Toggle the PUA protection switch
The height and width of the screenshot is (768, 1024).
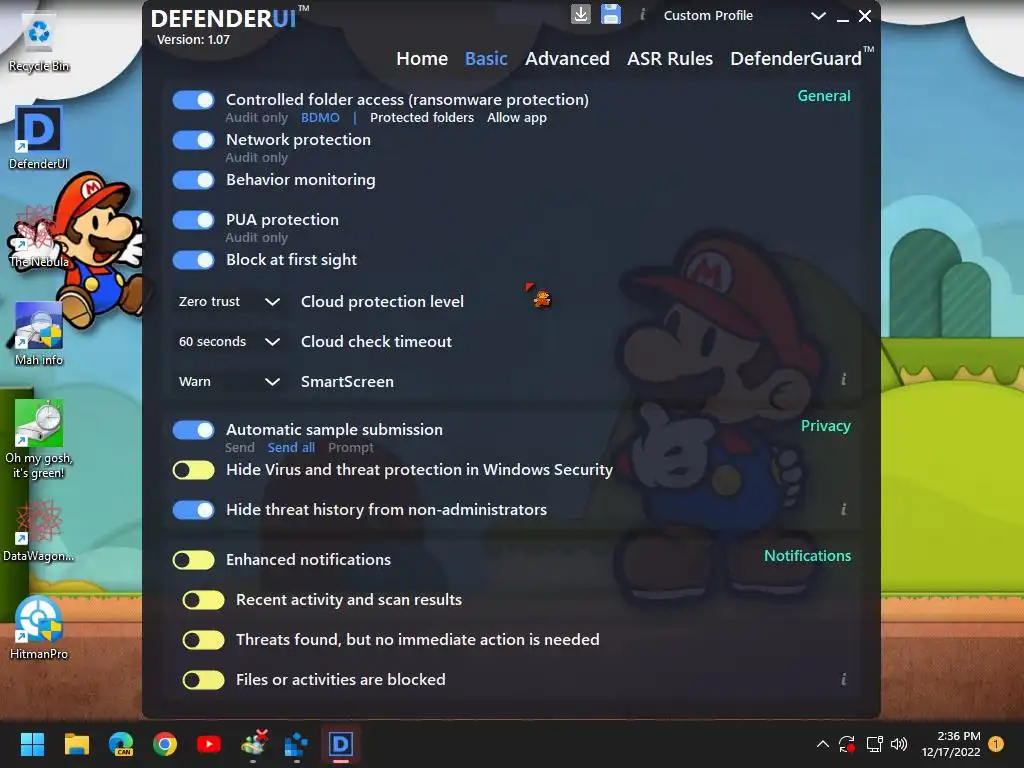(193, 220)
